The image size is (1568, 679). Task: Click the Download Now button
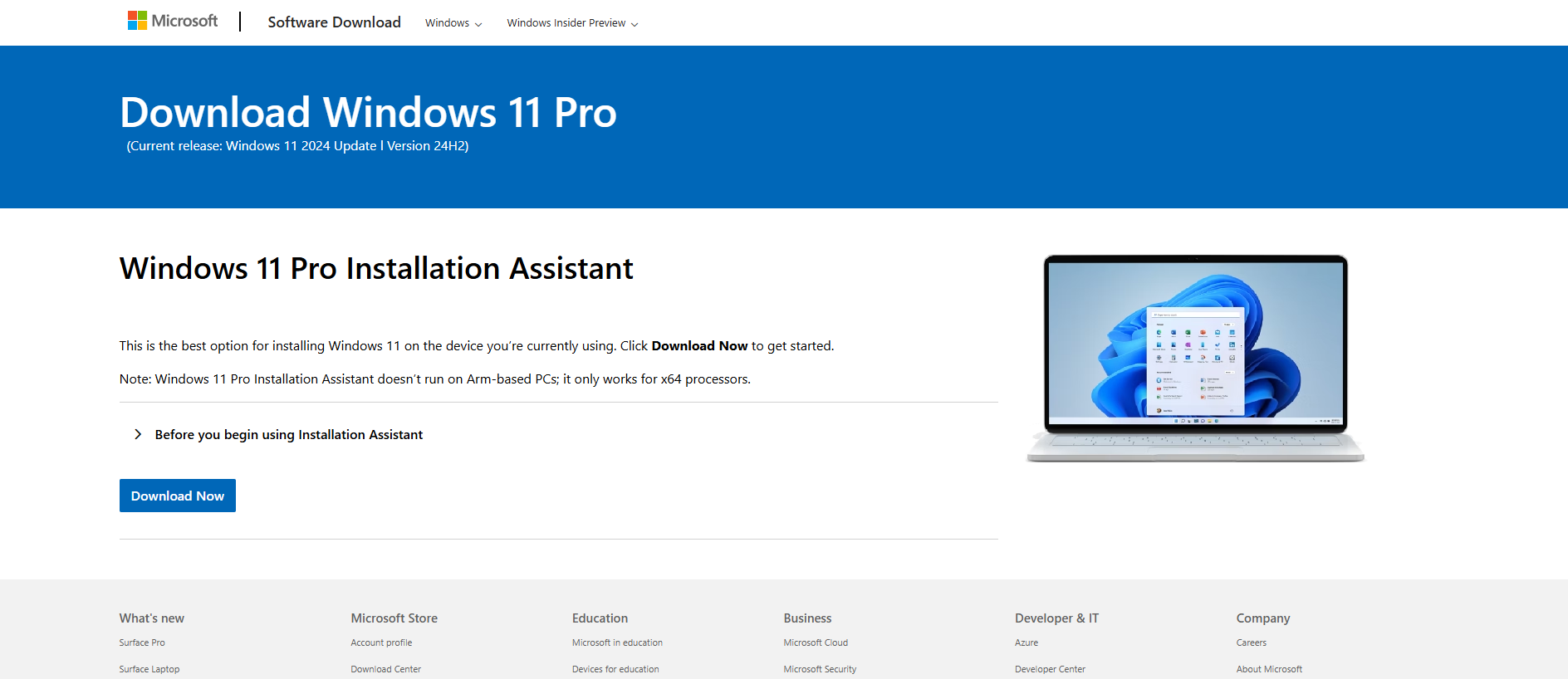(178, 496)
